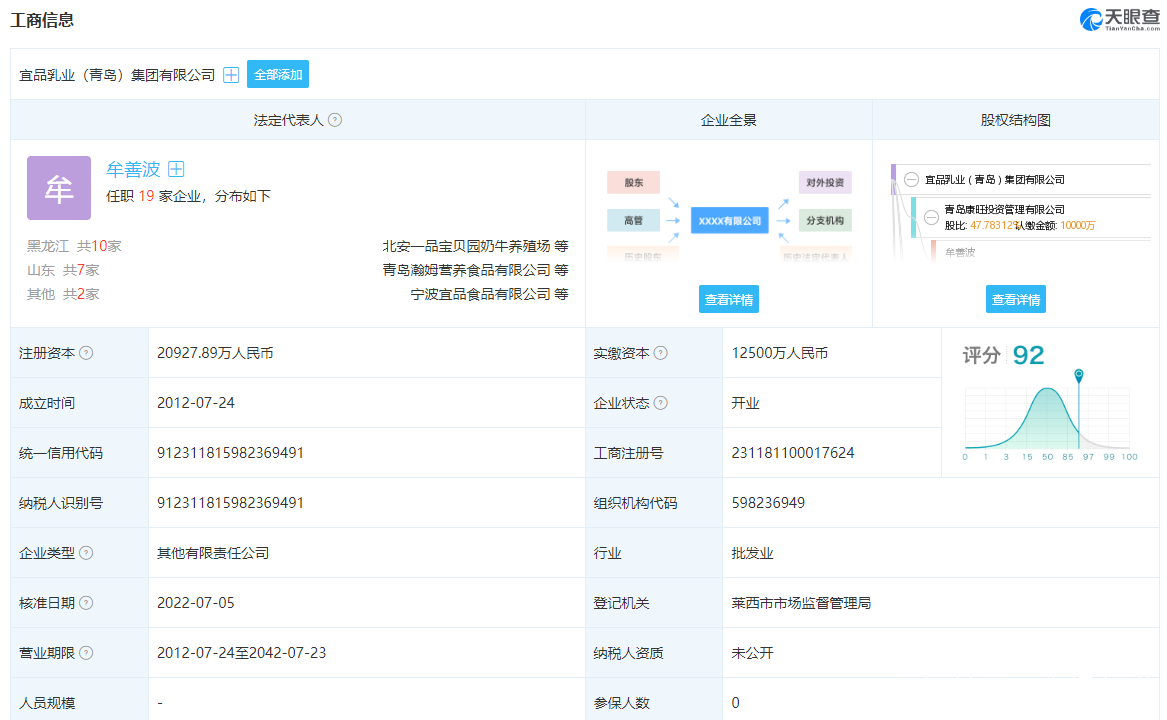Click the help icon beside 营业期限
The width and height of the screenshot is (1167, 720).
click(86, 653)
